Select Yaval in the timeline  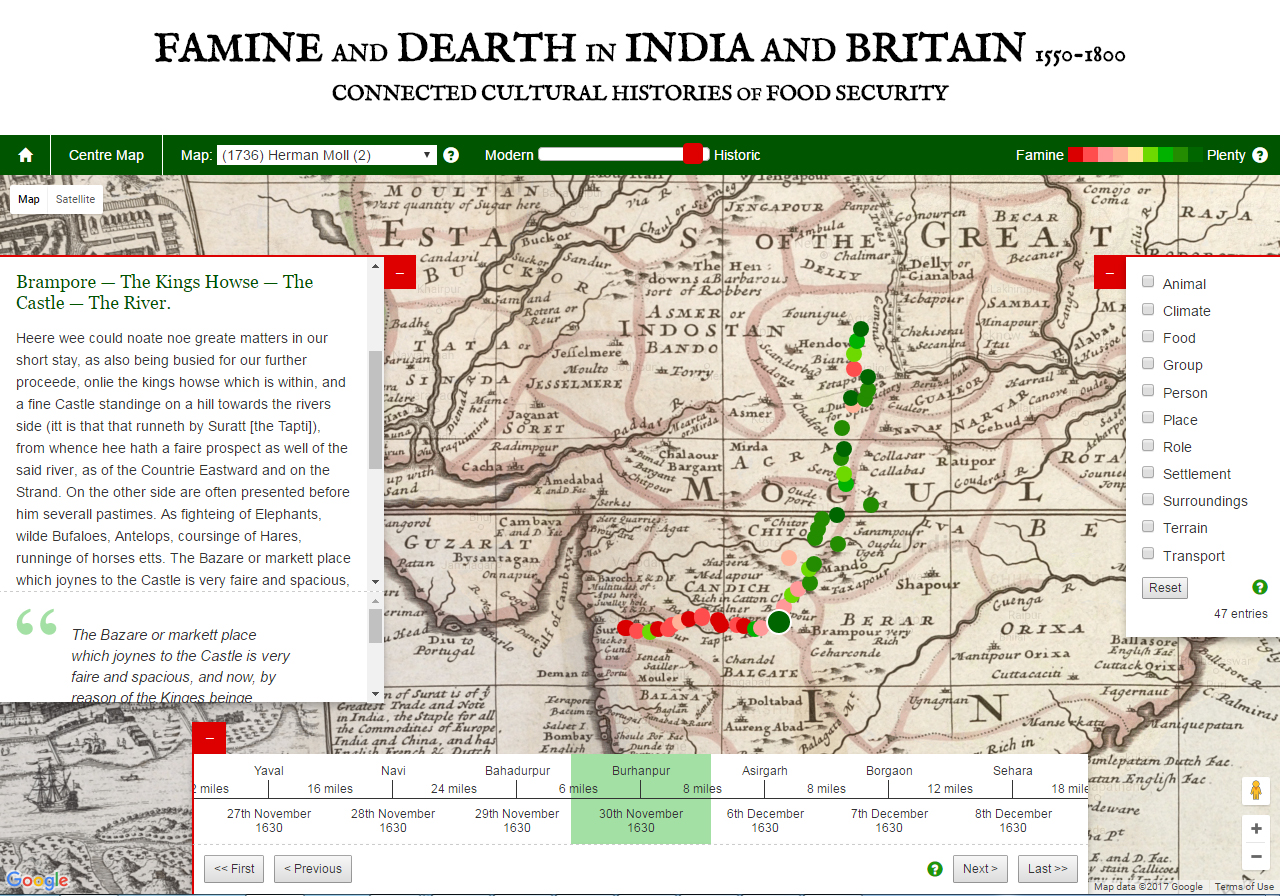coord(269,771)
